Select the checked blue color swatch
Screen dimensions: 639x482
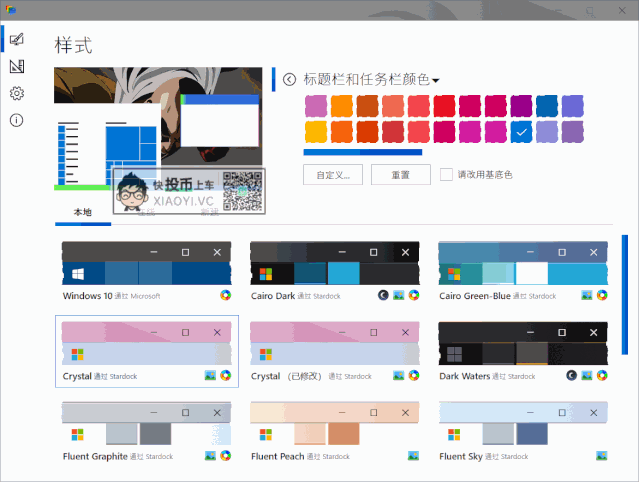click(521, 132)
